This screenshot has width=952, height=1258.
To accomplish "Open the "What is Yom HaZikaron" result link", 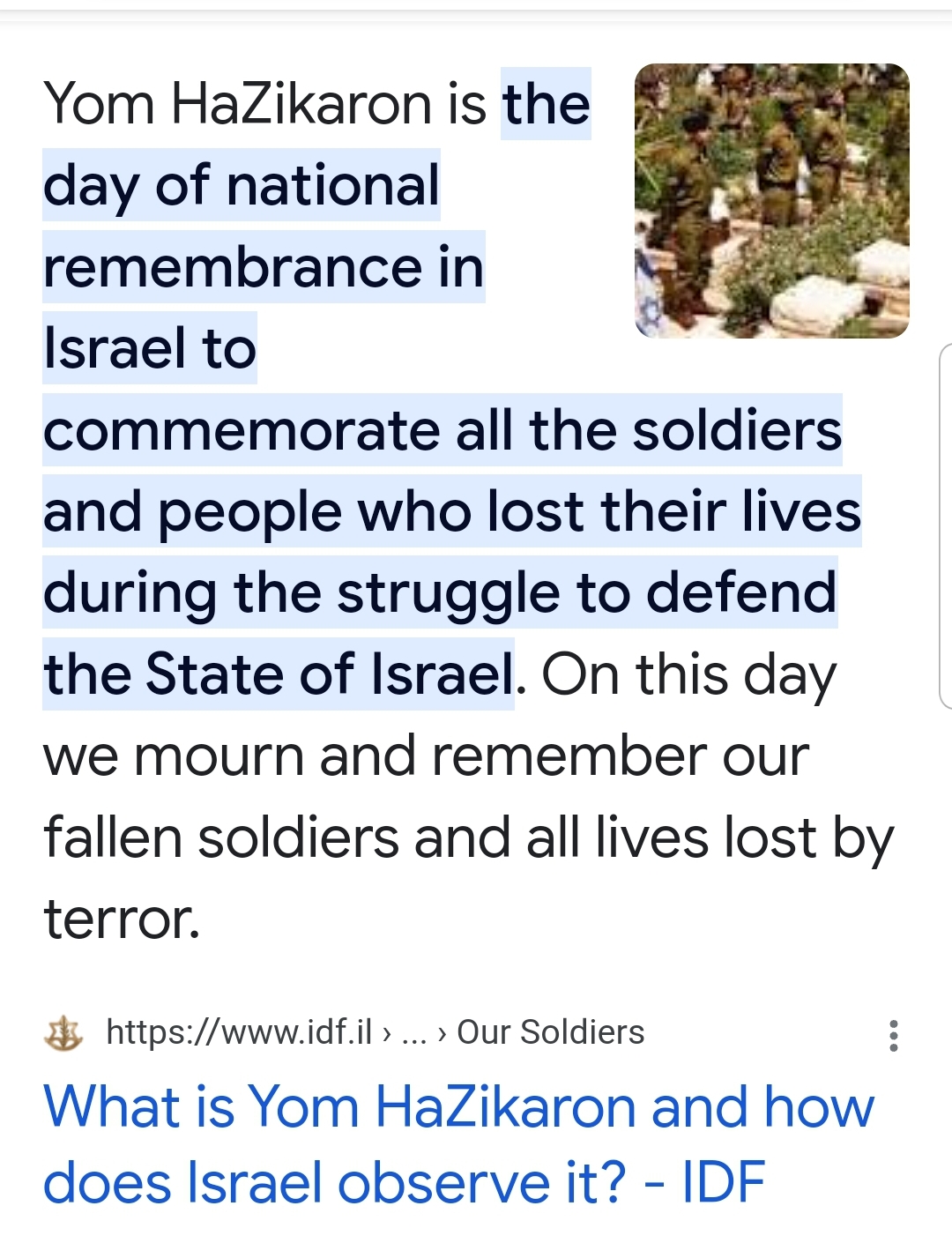I will (458, 1144).
